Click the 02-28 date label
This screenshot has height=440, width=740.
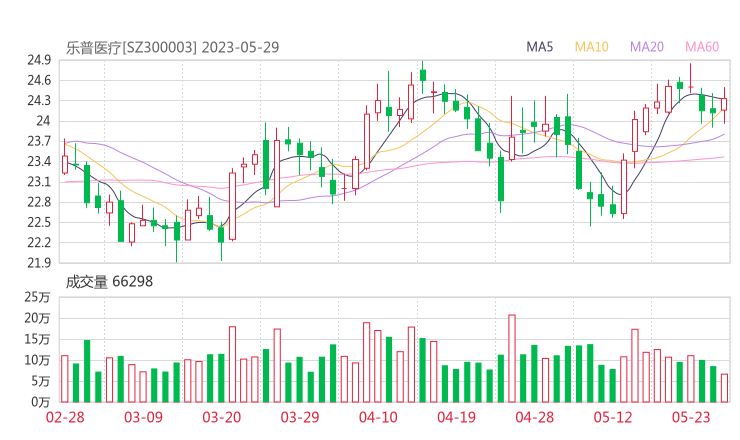pos(65,417)
